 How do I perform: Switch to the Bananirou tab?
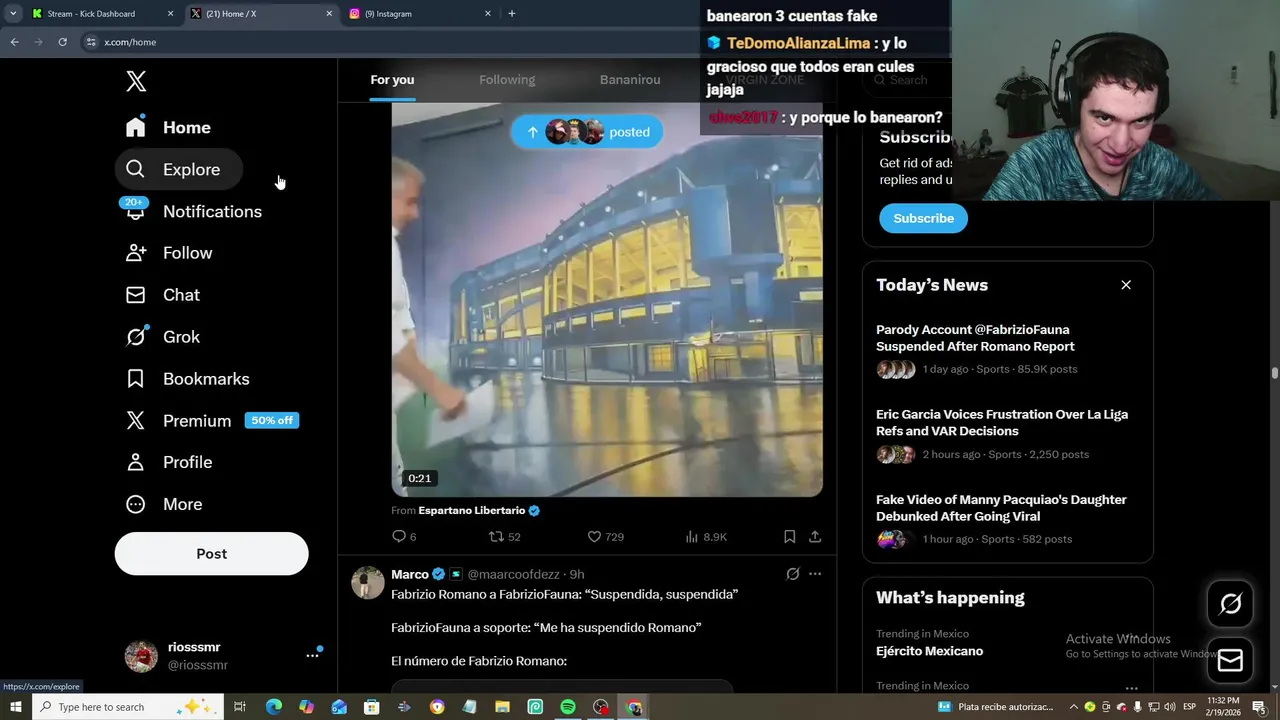click(630, 80)
